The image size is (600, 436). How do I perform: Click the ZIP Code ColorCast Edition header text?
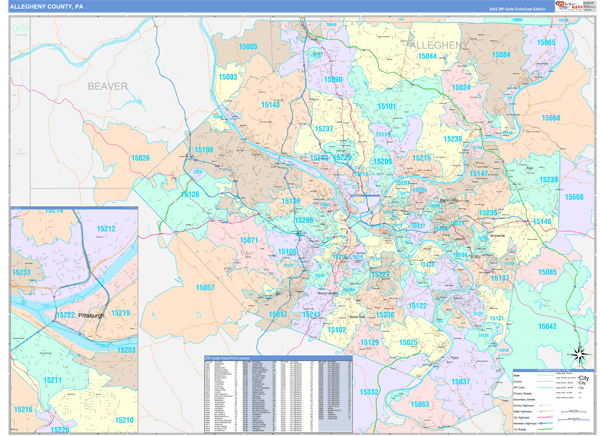point(517,7)
